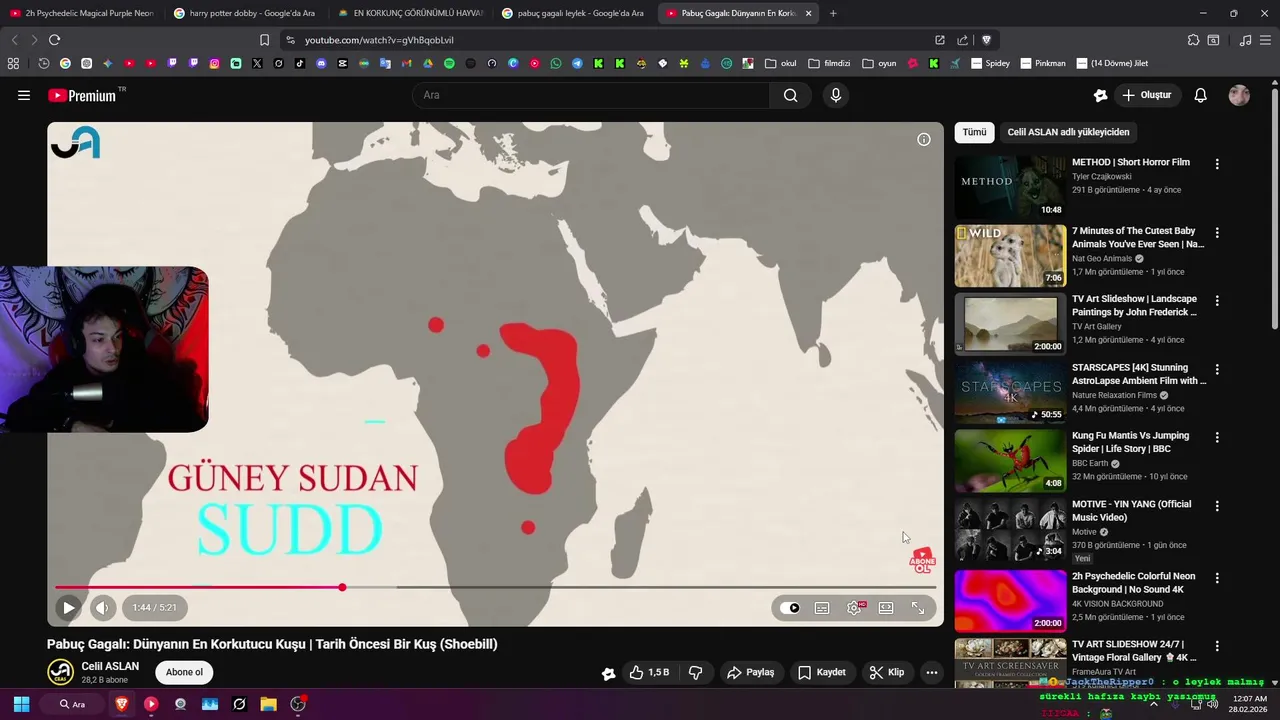Open options for 2h Psychedelic Colorful Neon
This screenshot has width=1280, height=720.
[x=1217, y=578]
